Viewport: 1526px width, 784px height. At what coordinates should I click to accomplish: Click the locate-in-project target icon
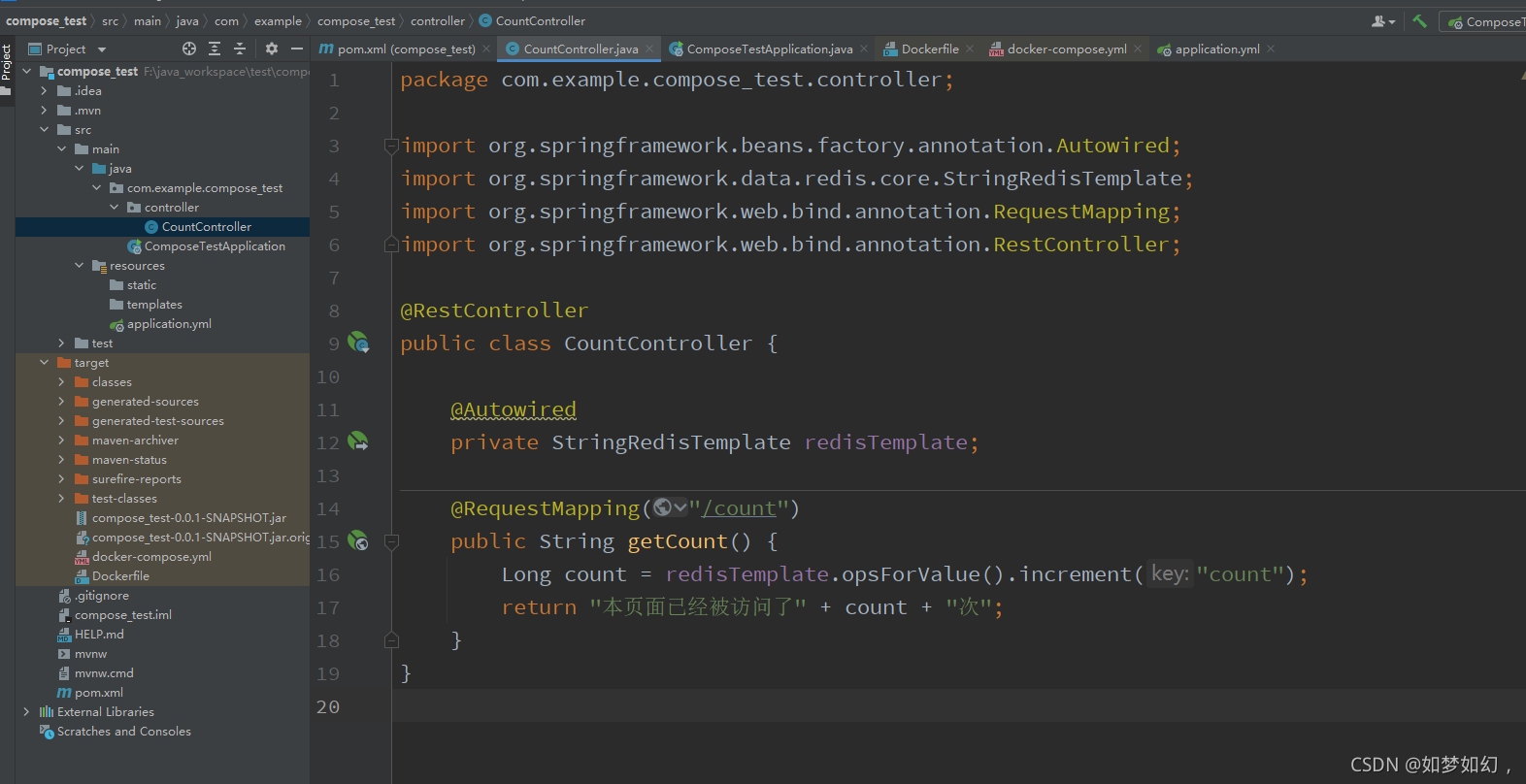tap(189, 49)
